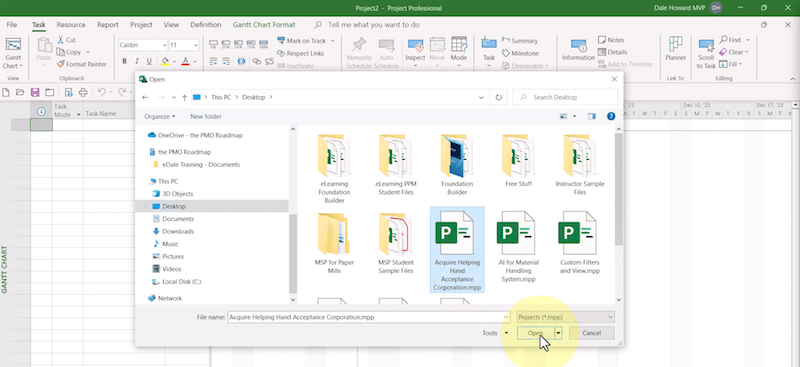The width and height of the screenshot is (800, 367).
Task: Open Mark on Track dropdown arrow
Action: click(333, 41)
